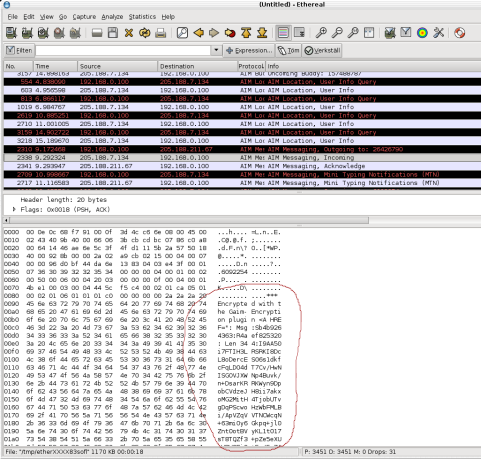Sort by the Protocol column header

(251, 66)
